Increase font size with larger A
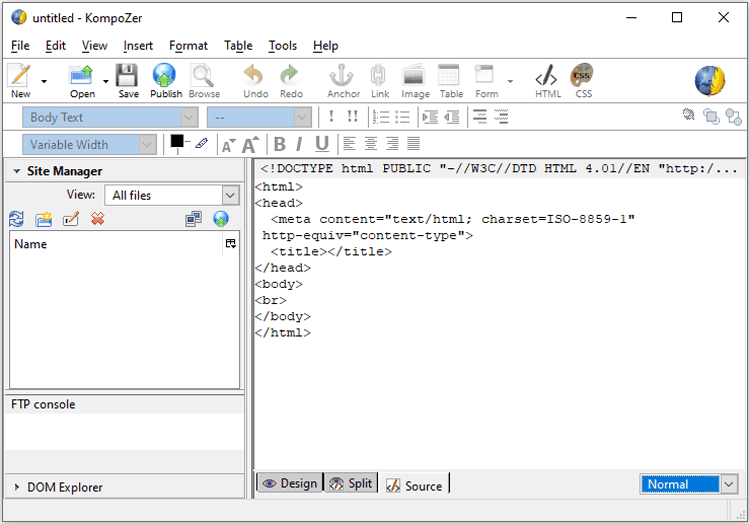The width and height of the screenshot is (750, 524). click(250, 144)
